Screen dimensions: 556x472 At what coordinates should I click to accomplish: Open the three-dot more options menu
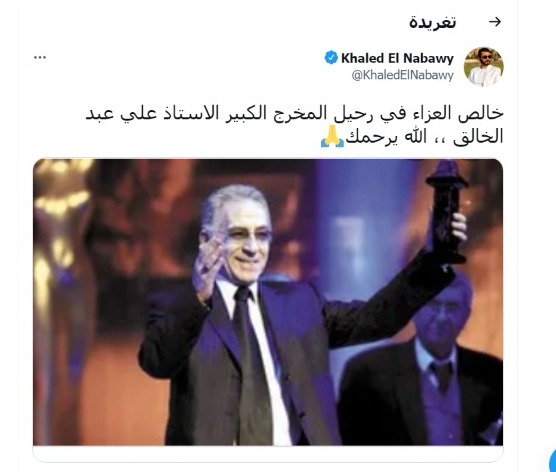coord(40,57)
